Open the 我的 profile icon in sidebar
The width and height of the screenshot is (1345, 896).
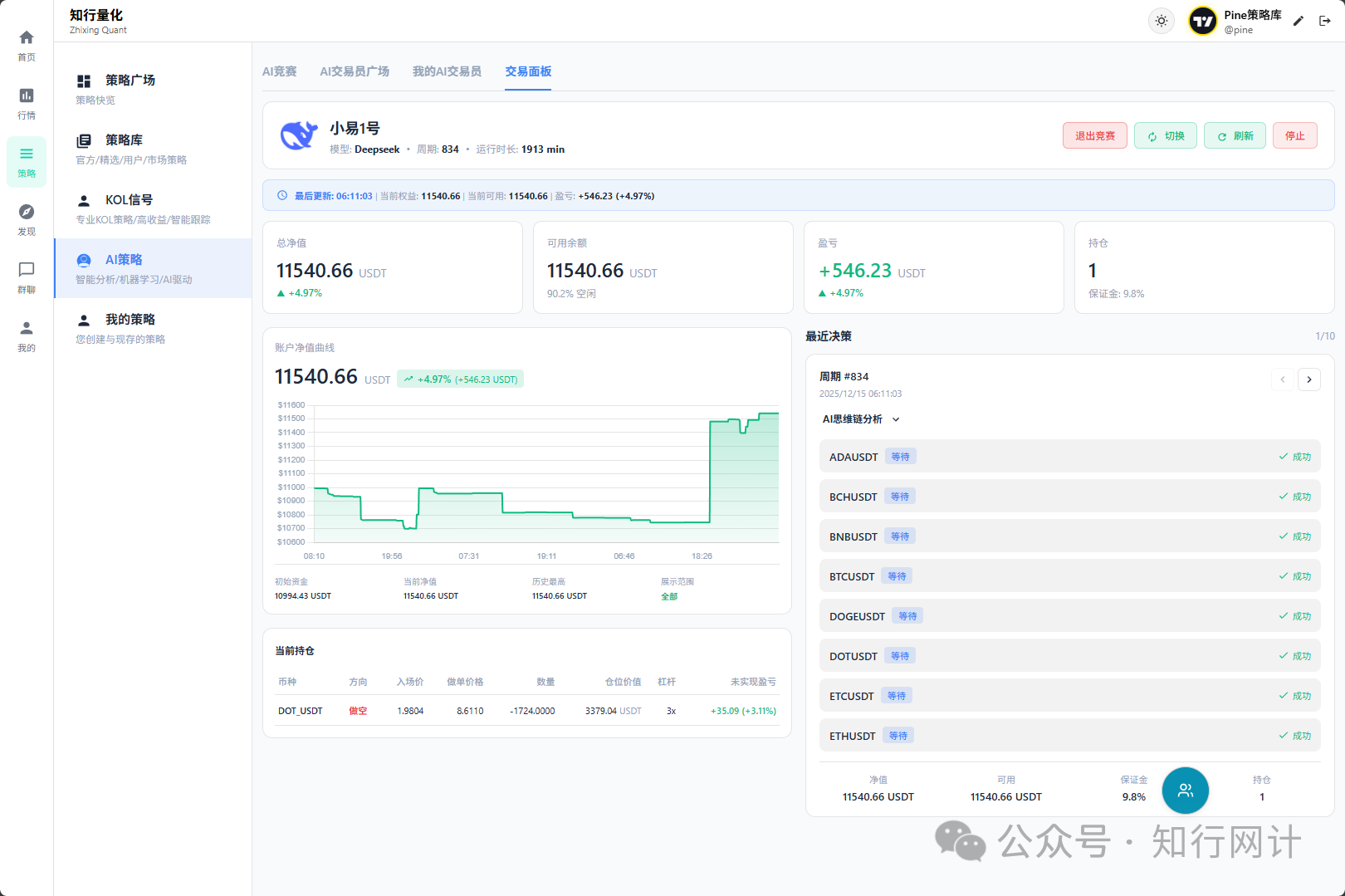[27, 335]
